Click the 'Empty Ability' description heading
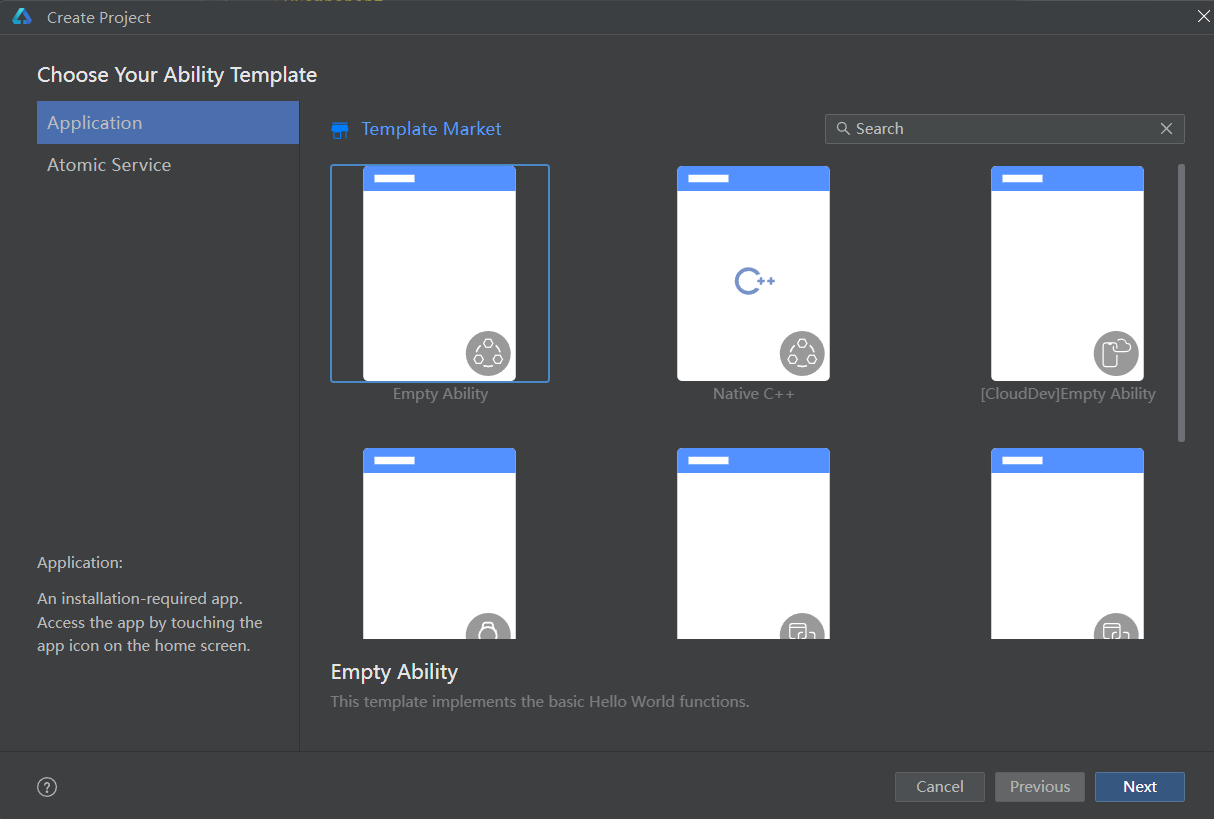Screen dimensions: 1214x819 [394, 672]
